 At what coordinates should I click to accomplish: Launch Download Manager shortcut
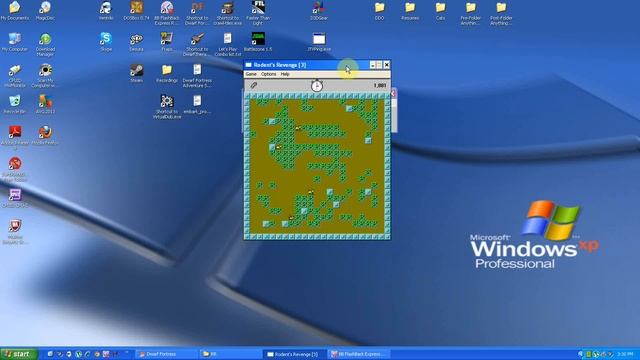click(45, 44)
